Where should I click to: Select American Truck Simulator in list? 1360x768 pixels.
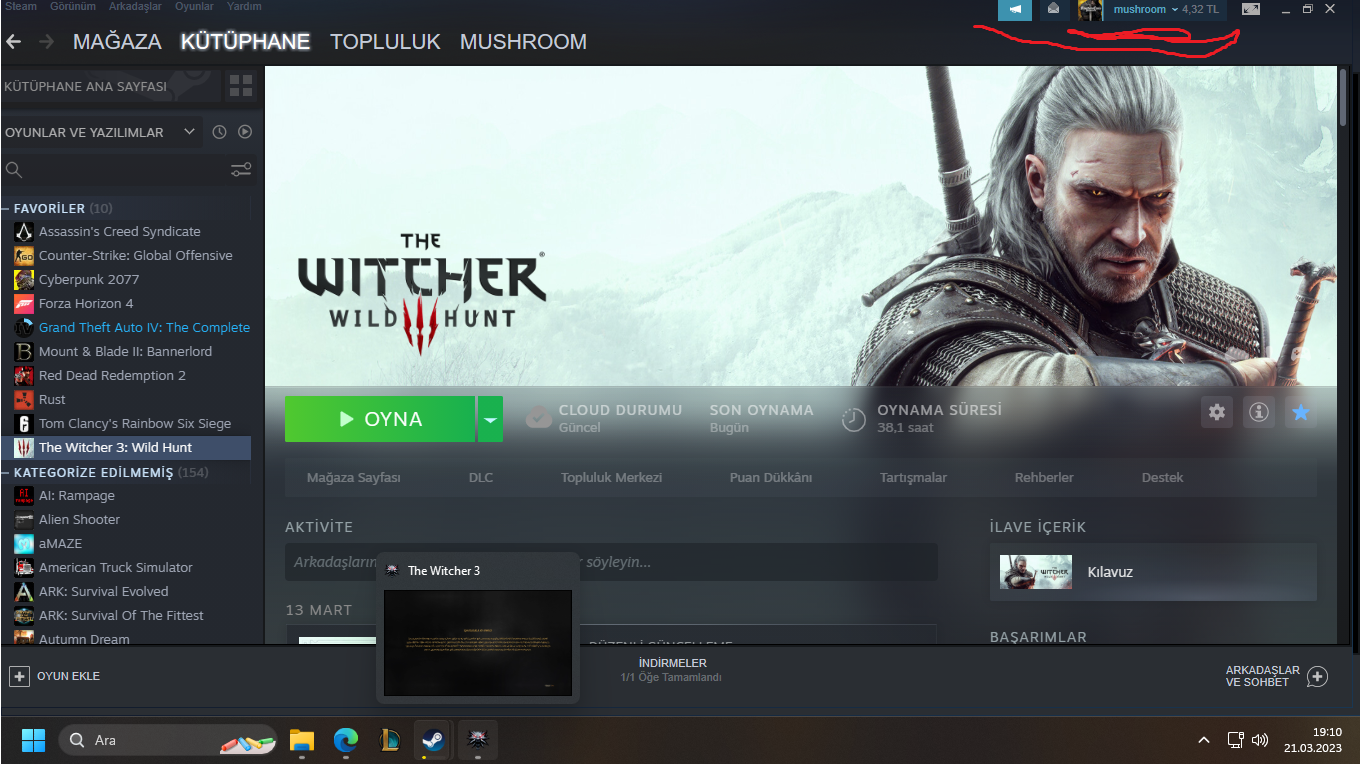(x=115, y=567)
